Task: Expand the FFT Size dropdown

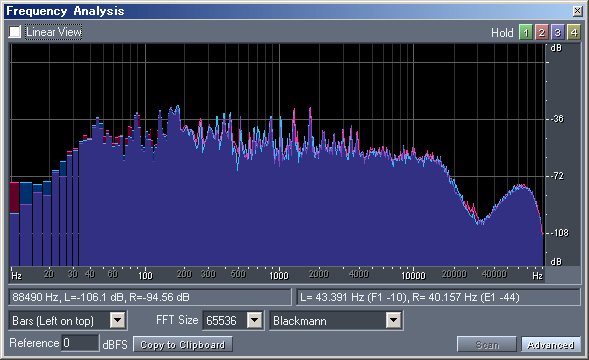Action: pyautogui.click(x=255, y=321)
